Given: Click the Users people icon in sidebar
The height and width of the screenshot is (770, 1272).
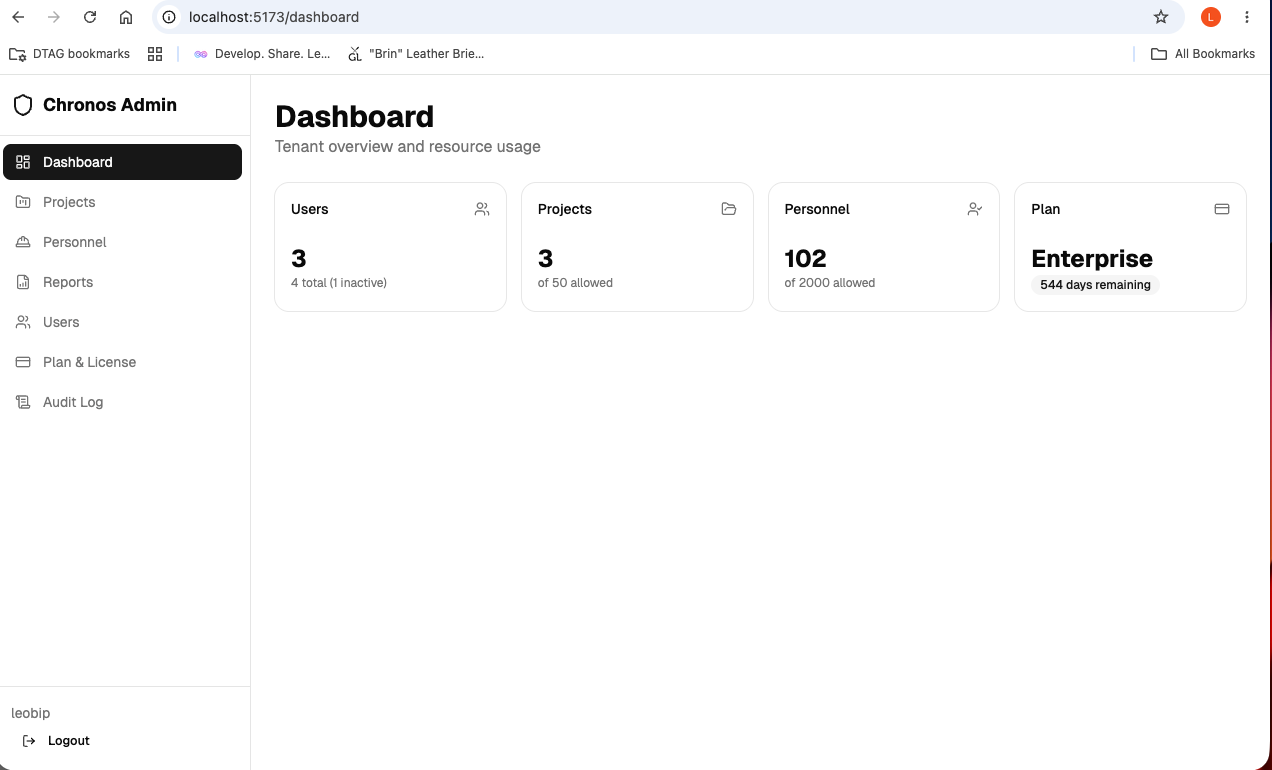Looking at the screenshot, I should [x=23, y=322].
